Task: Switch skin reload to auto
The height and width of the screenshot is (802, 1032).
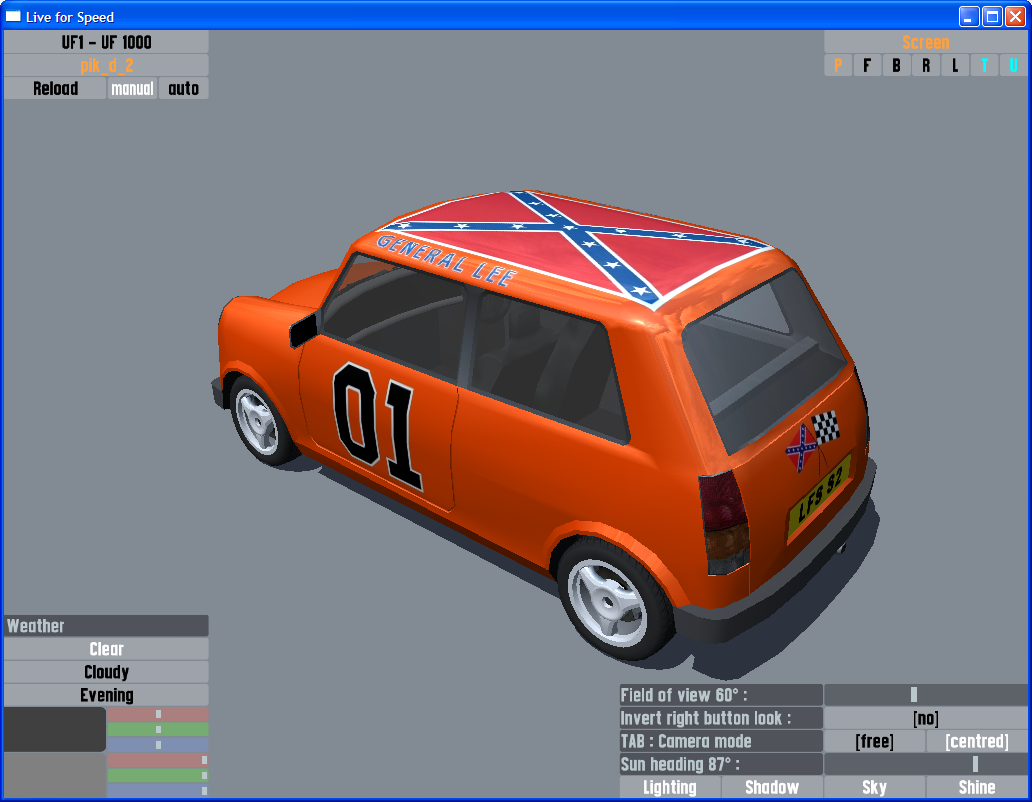Action: point(184,88)
